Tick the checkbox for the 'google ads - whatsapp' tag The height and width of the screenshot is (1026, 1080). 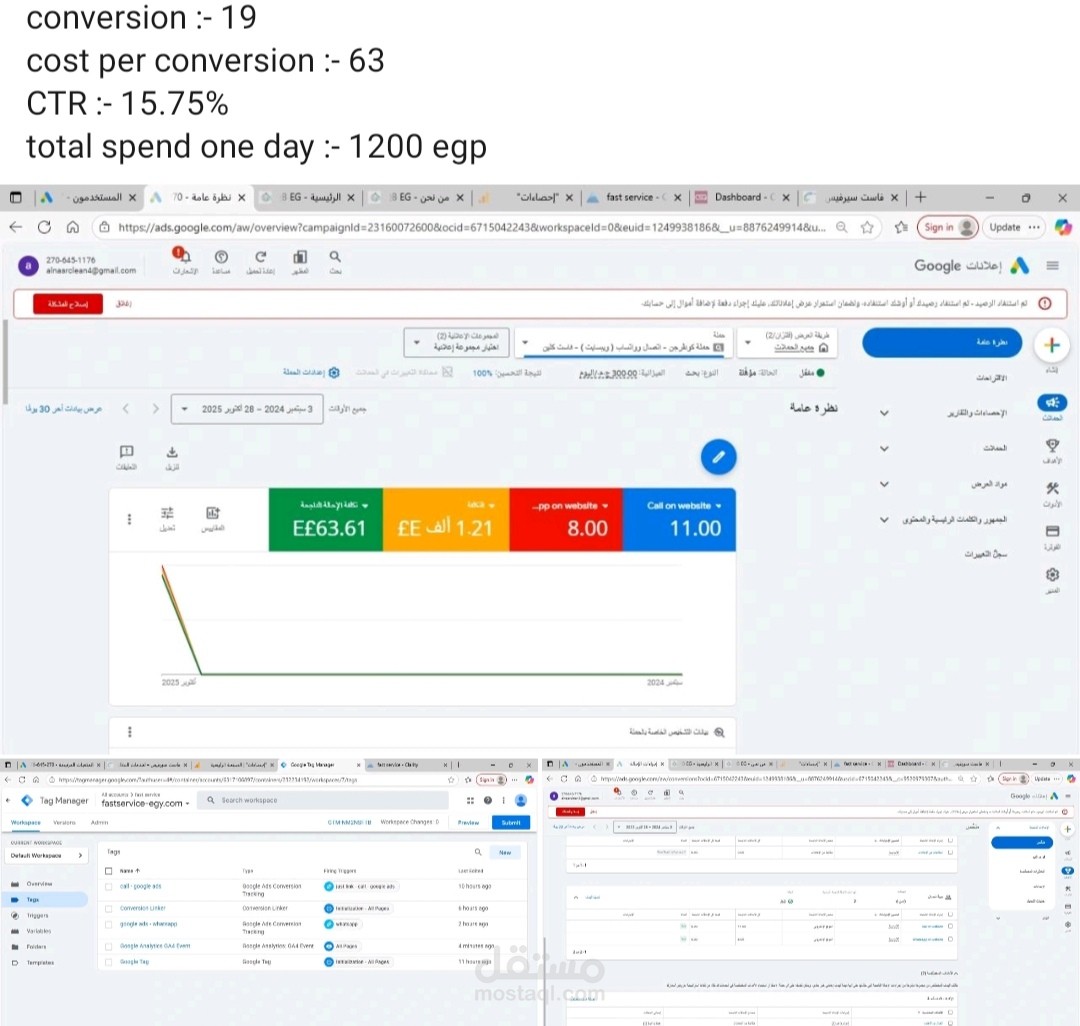(x=109, y=925)
